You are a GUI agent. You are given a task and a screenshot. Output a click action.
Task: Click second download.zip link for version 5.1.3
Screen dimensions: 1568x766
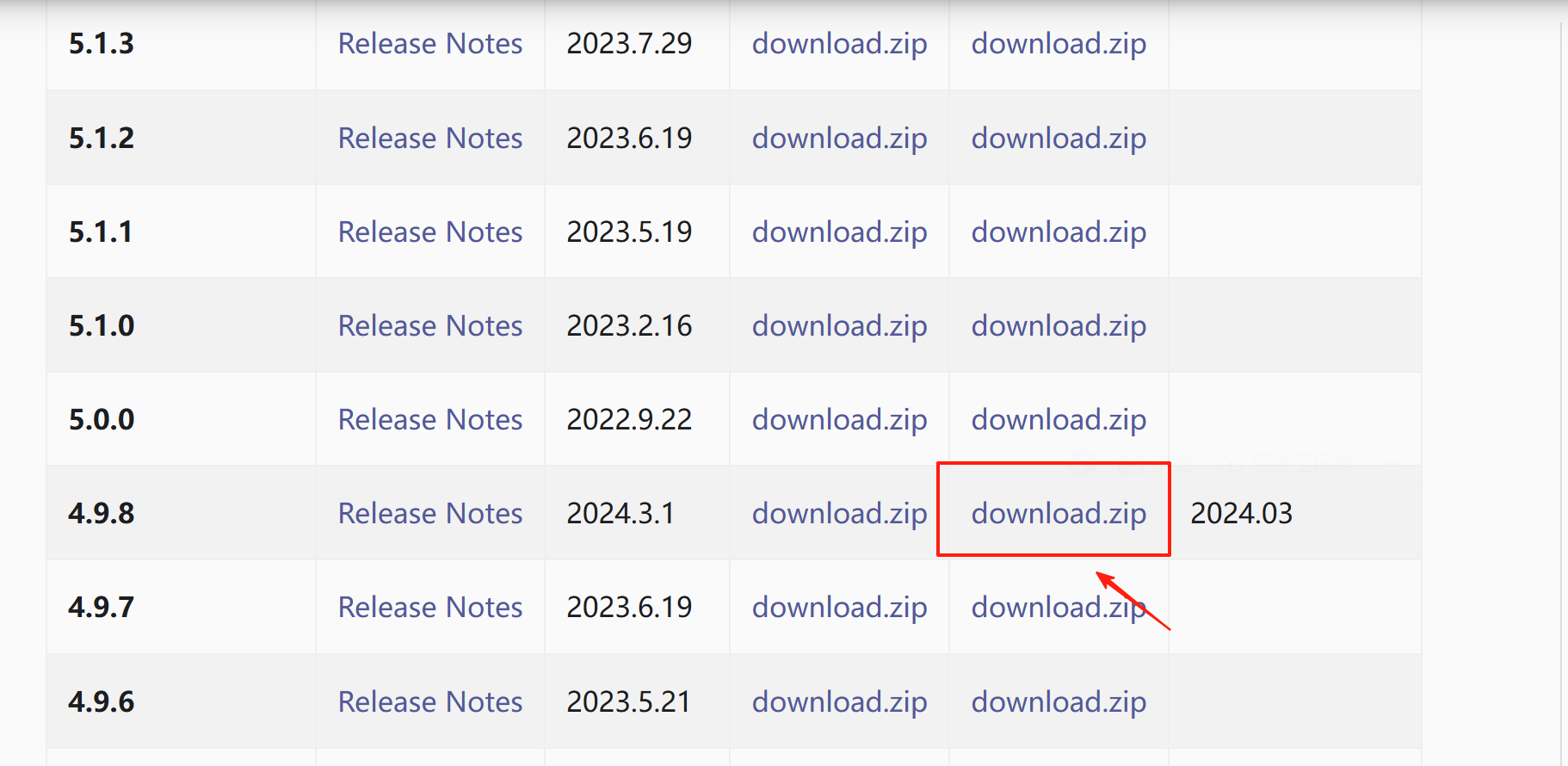(x=1059, y=43)
